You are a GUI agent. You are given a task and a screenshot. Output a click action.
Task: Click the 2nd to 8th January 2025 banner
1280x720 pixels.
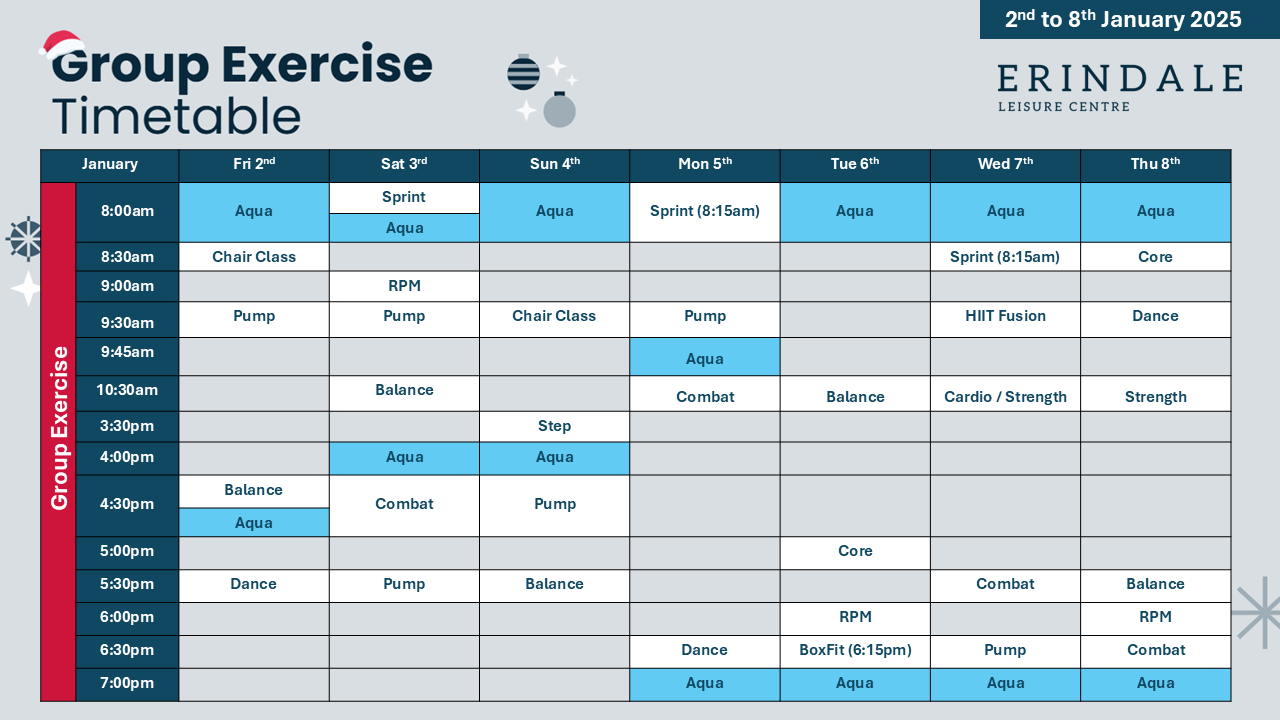pyautogui.click(x=1129, y=19)
